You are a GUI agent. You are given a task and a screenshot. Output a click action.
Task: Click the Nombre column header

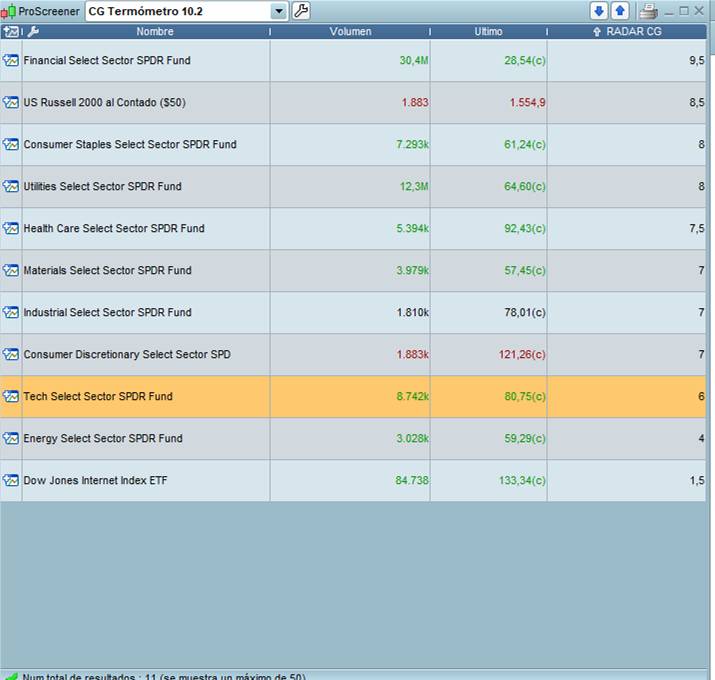155,32
